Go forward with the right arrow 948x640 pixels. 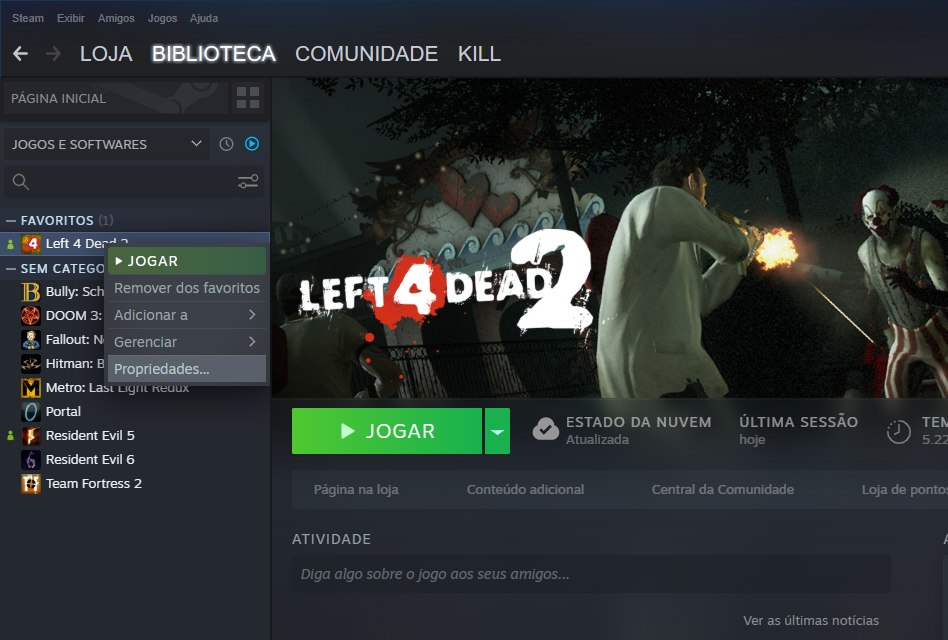click(53, 54)
